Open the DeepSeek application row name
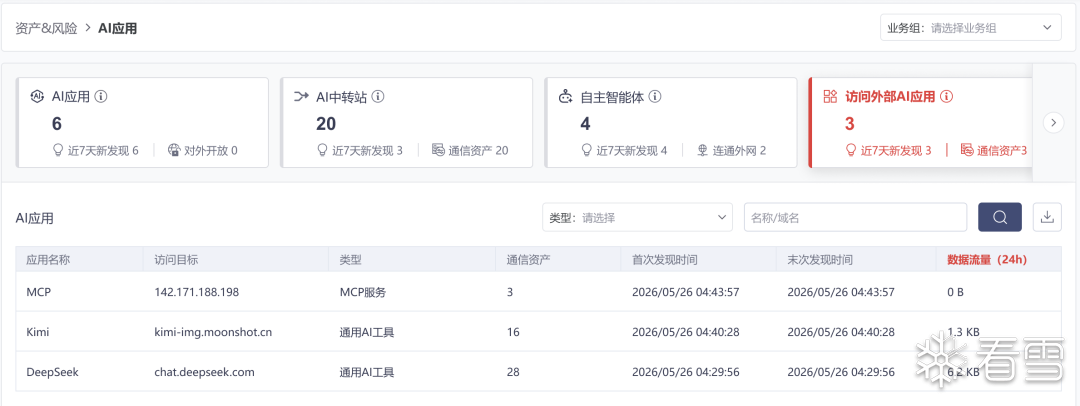 tap(52, 372)
